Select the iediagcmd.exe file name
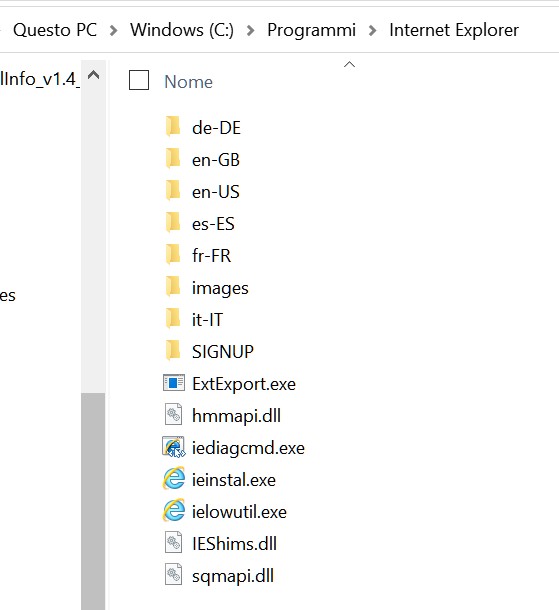Image resolution: width=559 pixels, height=610 pixels. (248, 448)
